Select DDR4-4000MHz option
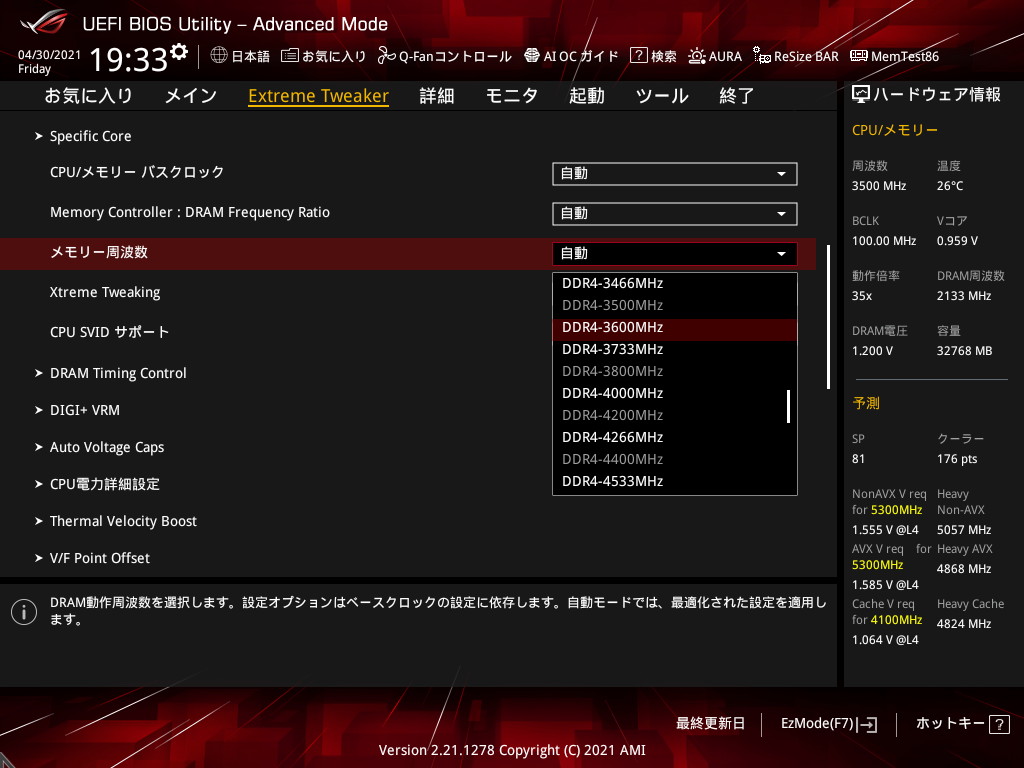The width and height of the screenshot is (1024, 768). 675,394
